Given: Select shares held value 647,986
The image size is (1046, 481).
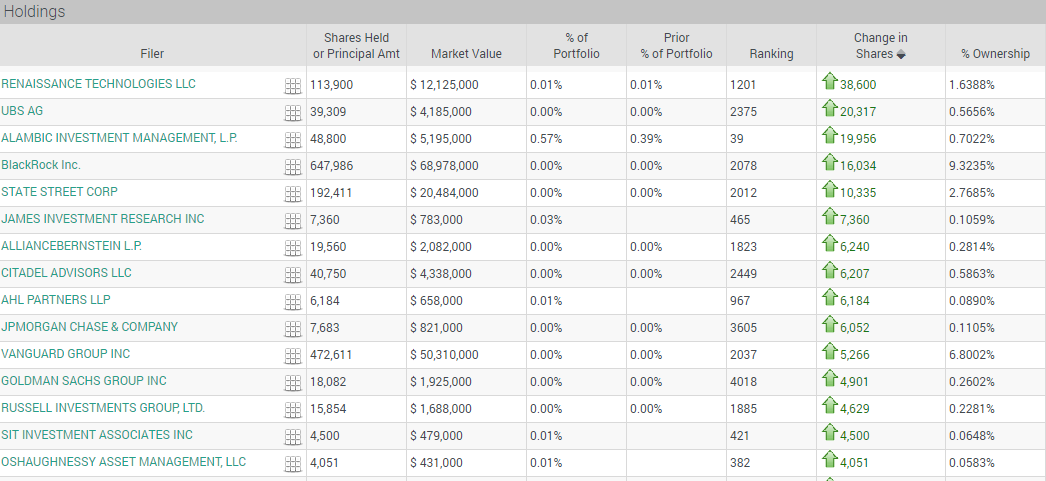Looking at the screenshot, I should (332, 166).
